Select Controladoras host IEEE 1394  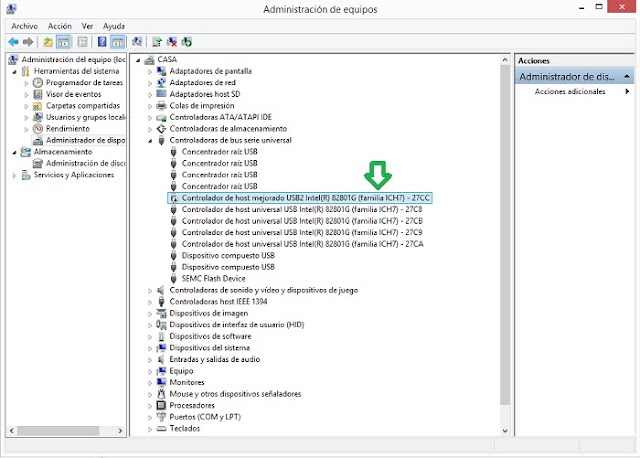point(218,302)
